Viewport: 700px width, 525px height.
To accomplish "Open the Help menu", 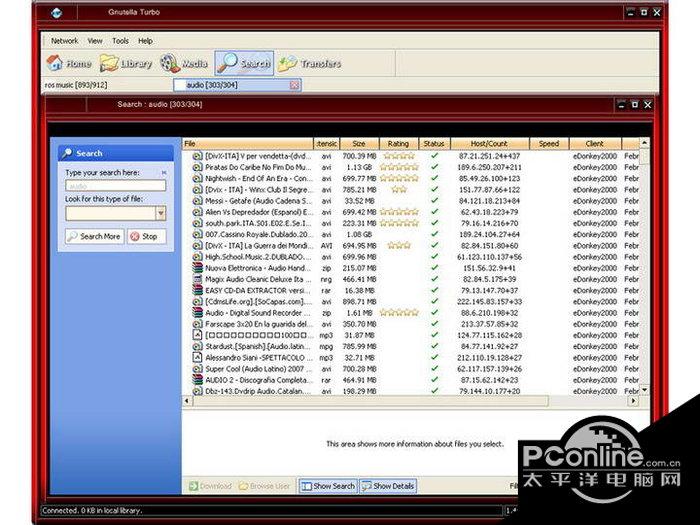I will (145, 41).
